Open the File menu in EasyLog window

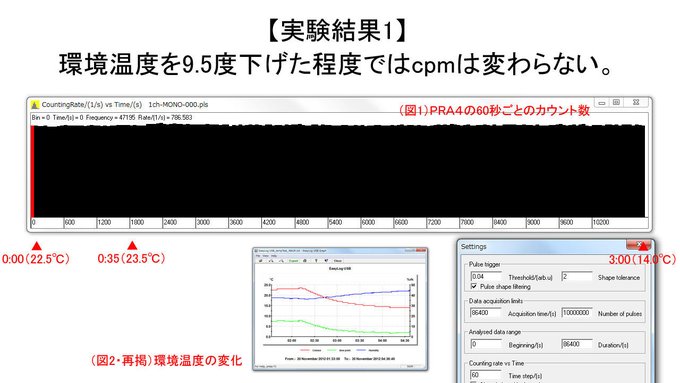tap(258, 256)
